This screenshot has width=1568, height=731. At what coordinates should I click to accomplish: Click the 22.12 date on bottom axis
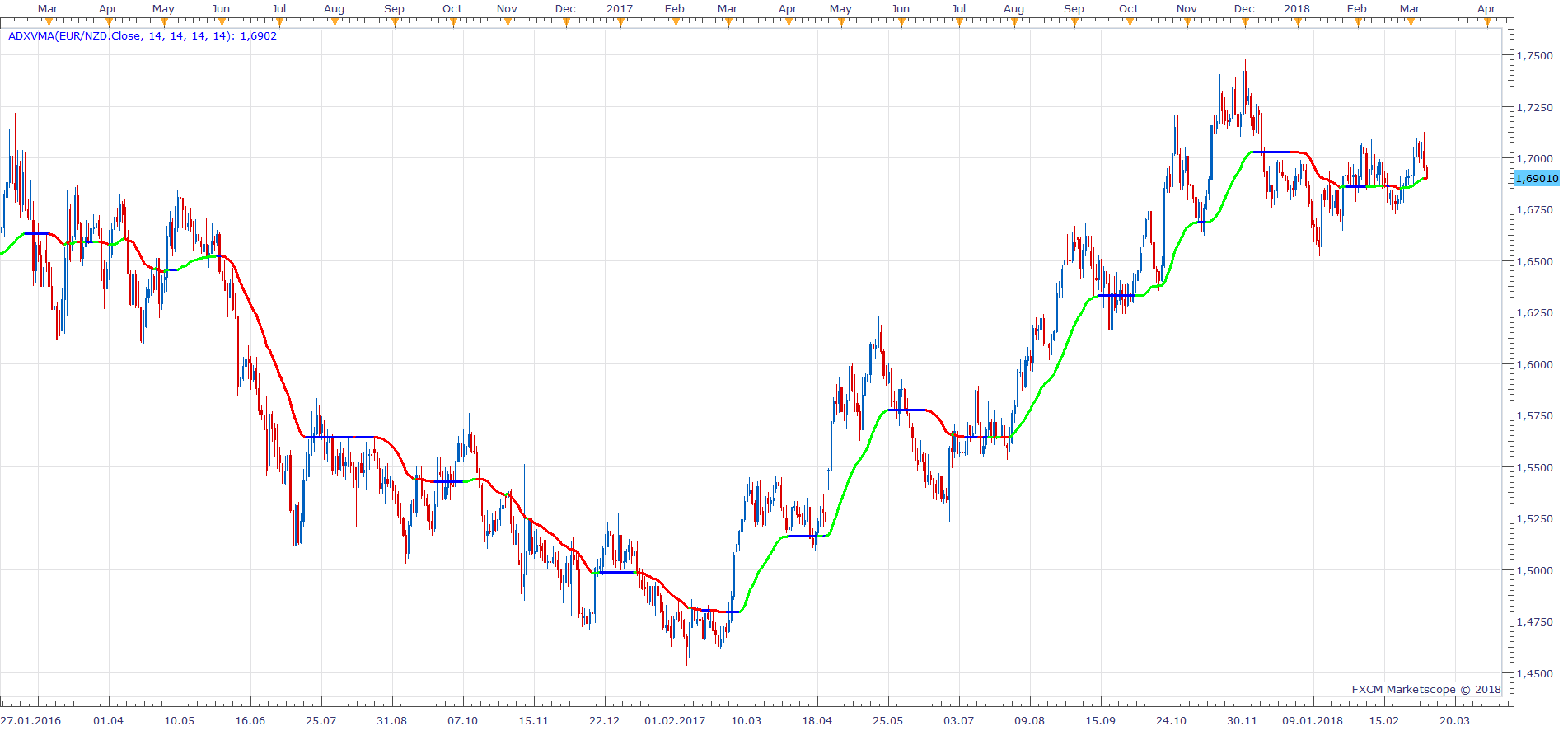604,720
